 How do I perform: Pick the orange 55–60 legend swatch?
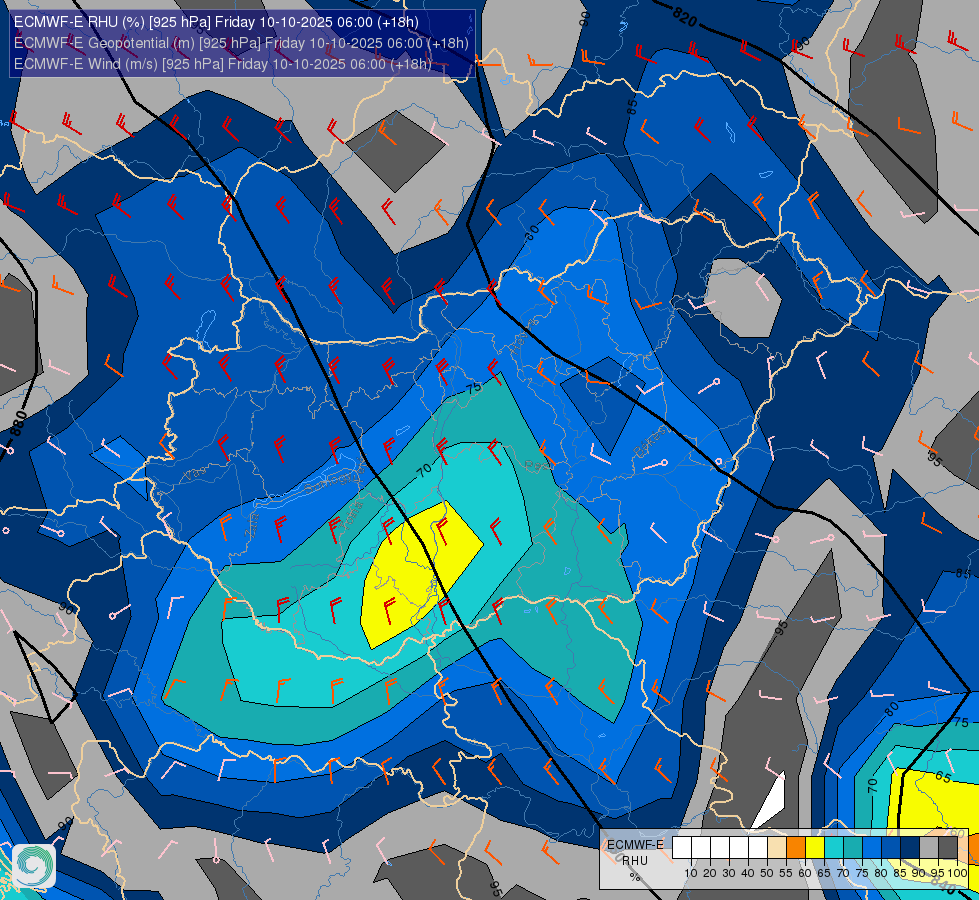(x=796, y=847)
